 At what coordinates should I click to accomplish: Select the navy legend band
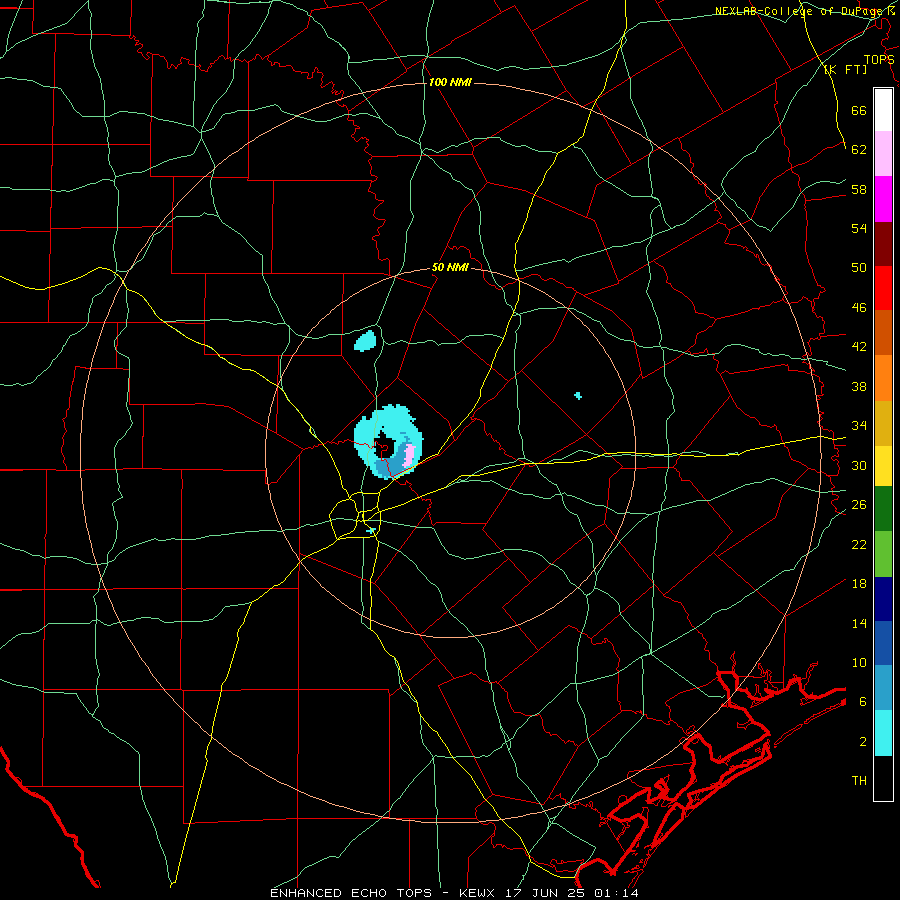(883, 599)
